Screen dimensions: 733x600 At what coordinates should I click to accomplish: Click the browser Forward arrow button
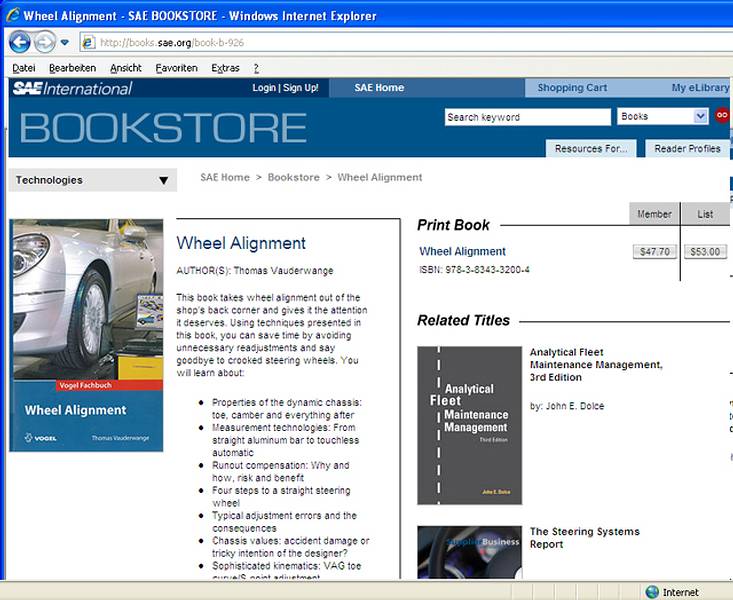pos(45,43)
